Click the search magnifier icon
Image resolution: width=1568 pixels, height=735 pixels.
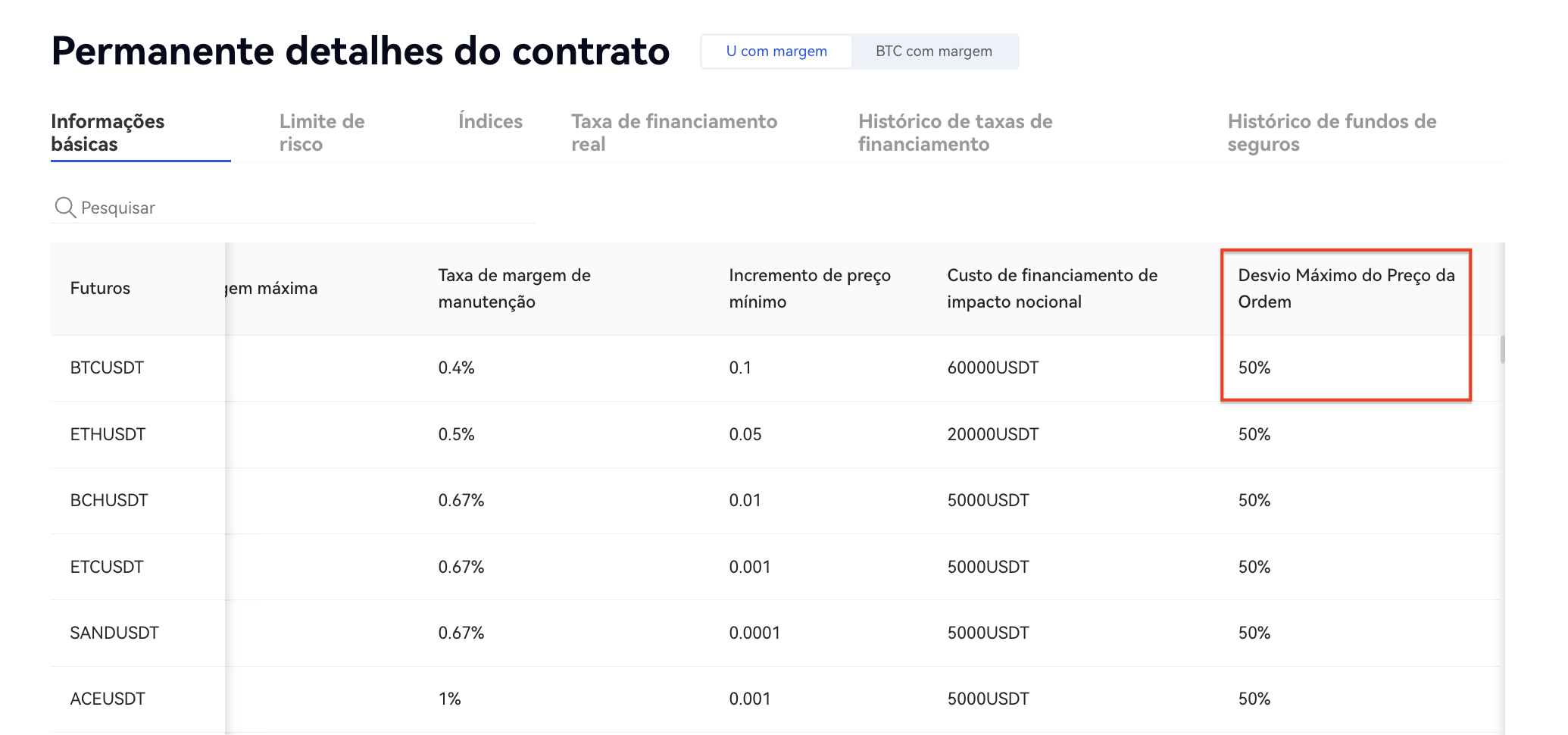point(65,208)
